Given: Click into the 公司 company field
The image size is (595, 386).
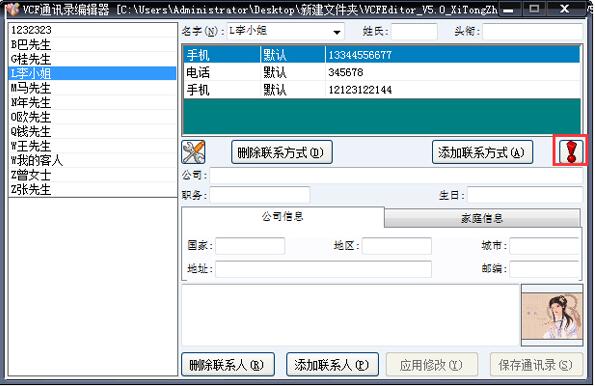Looking at the screenshot, I should (396, 175).
